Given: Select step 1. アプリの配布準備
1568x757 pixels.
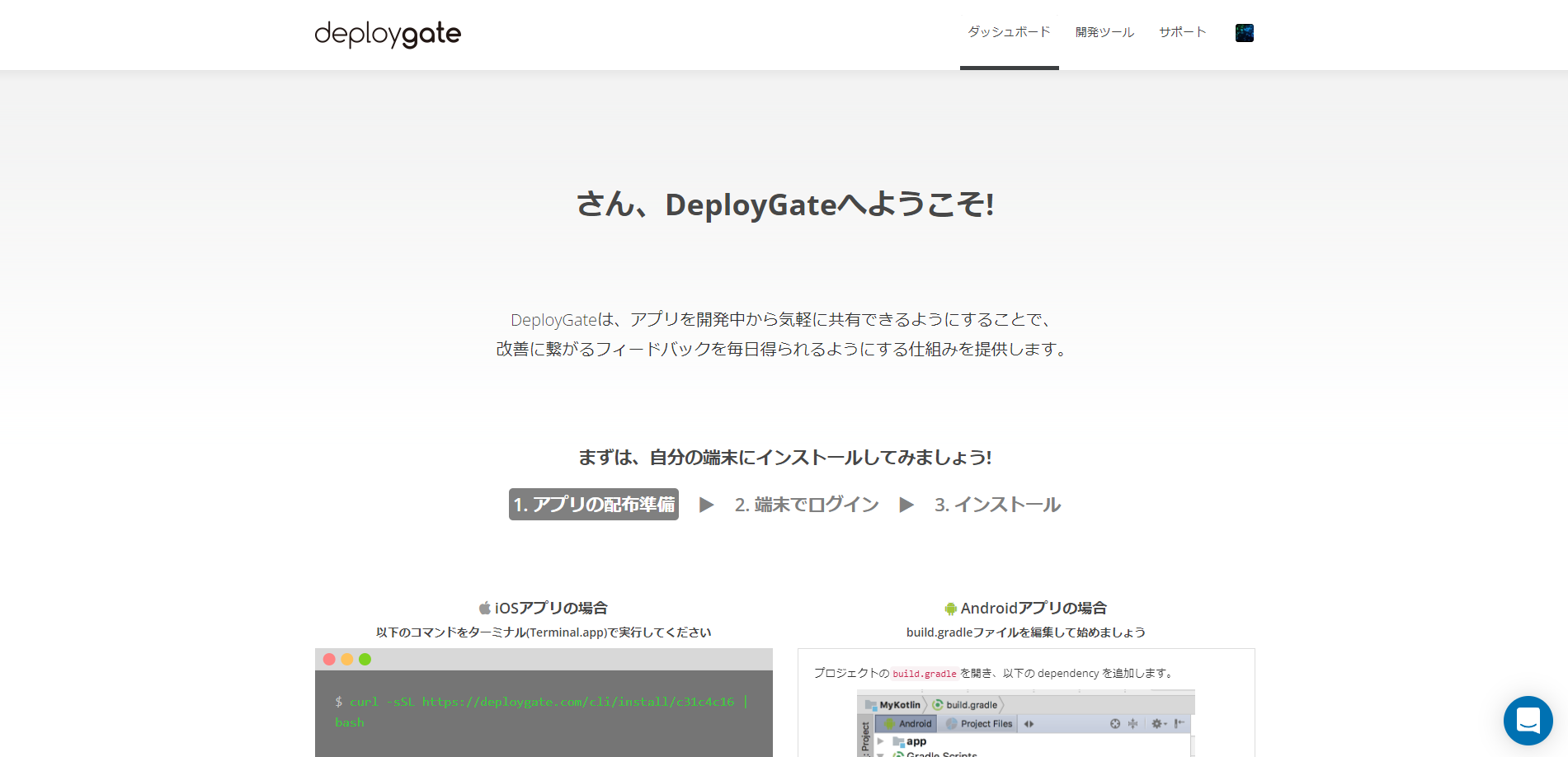Looking at the screenshot, I should (x=594, y=504).
